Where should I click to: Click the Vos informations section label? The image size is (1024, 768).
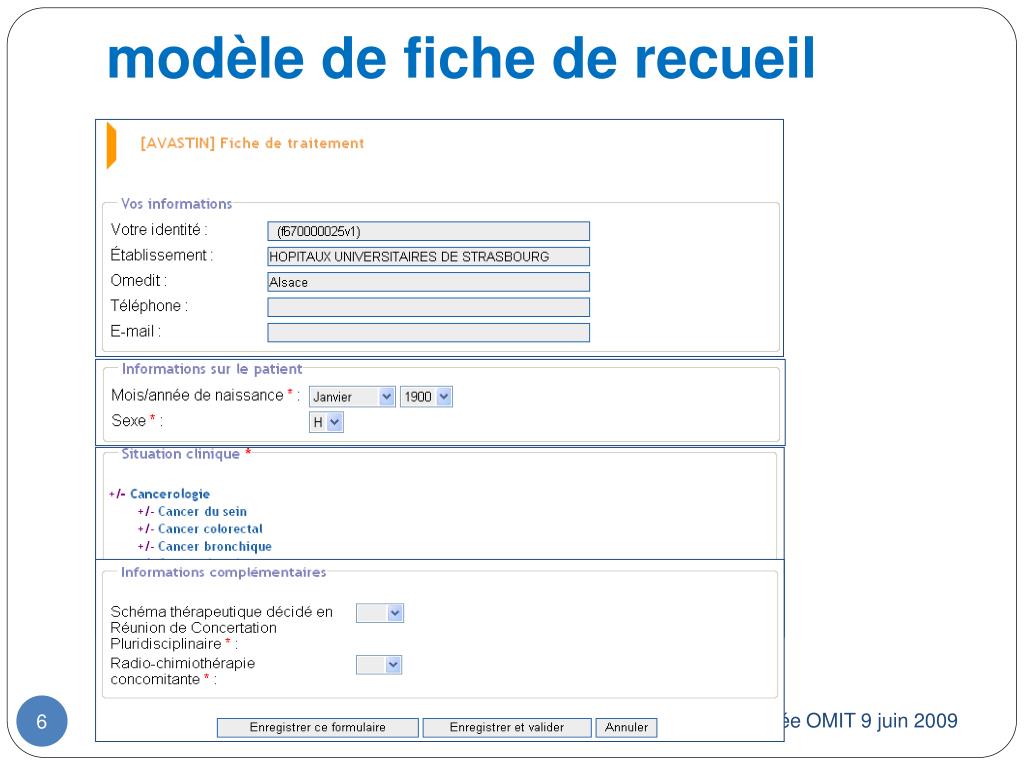click(176, 204)
